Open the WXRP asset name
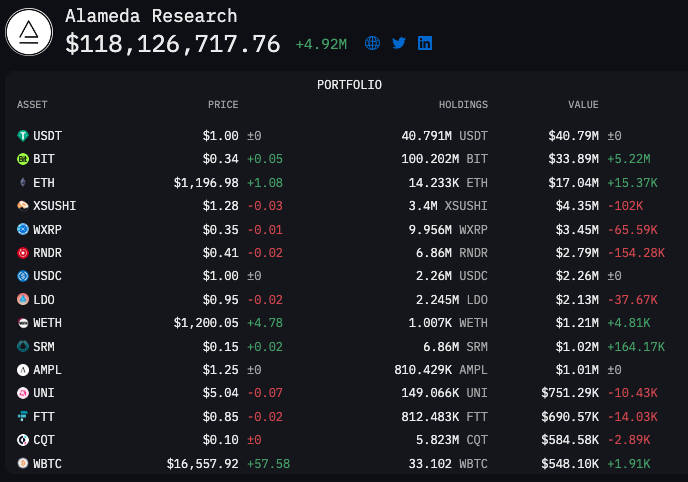 point(47,229)
